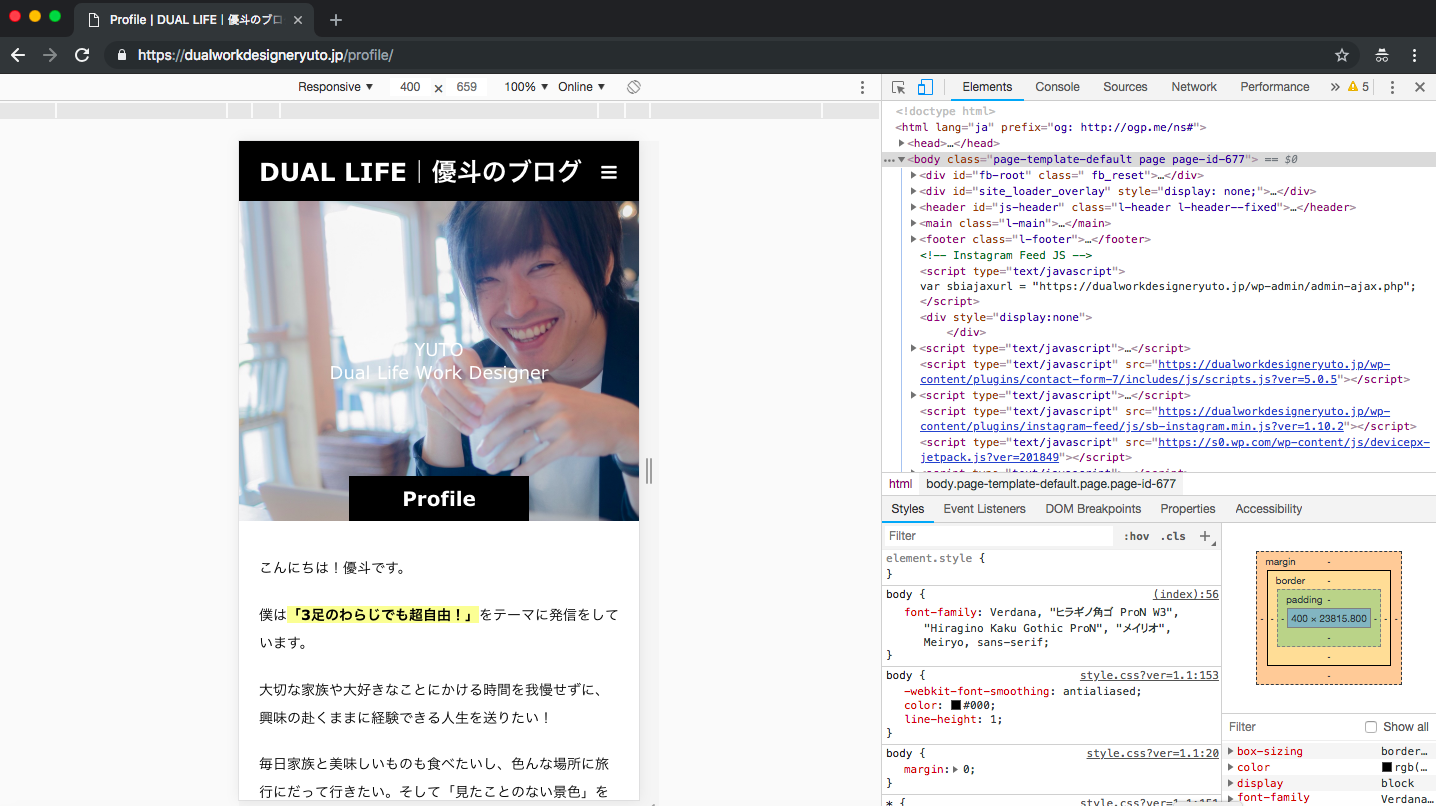Screen dimensions: 1436x806
Task: Open (index):56 source link
Action: pyautogui.click(x=1186, y=594)
